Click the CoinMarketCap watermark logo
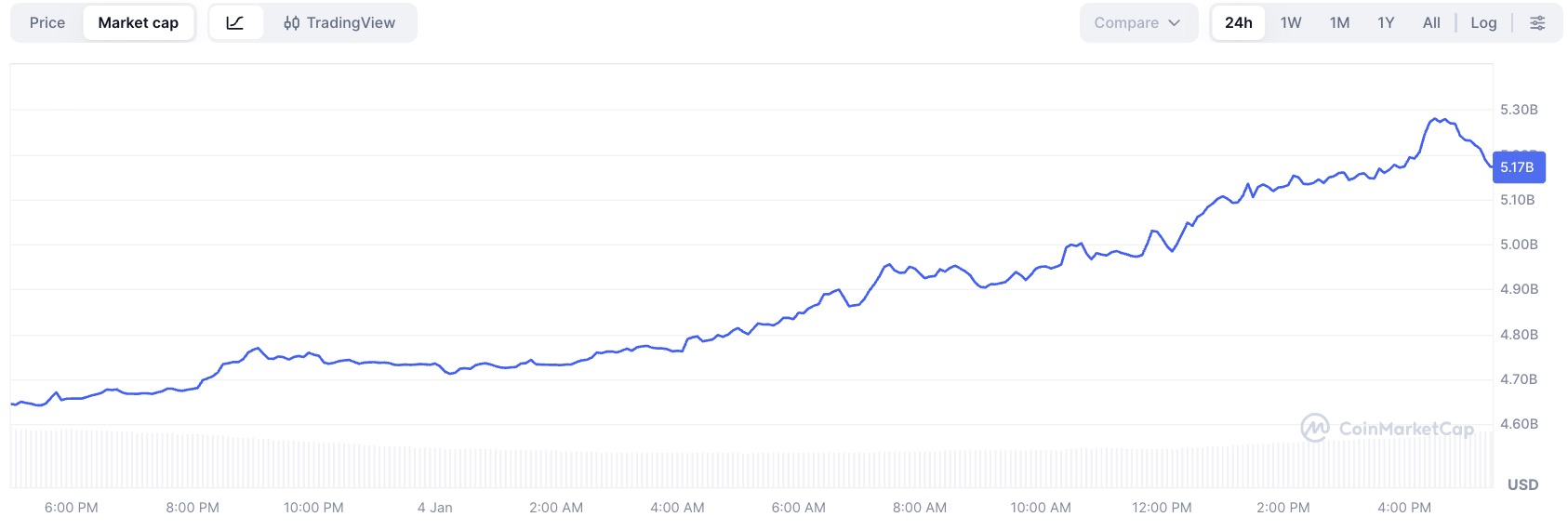The width and height of the screenshot is (1568, 530). pyautogui.click(x=1314, y=428)
